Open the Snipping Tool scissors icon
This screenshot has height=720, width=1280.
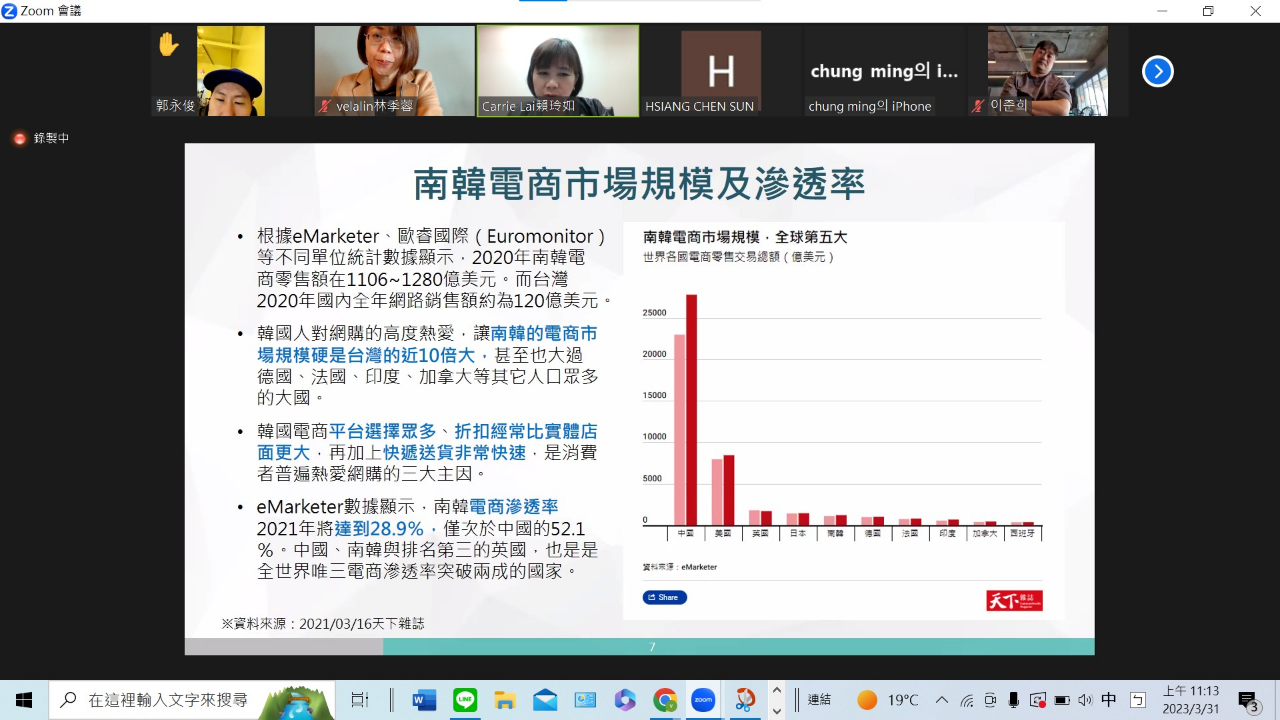pyautogui.click(x=745, y=700)
